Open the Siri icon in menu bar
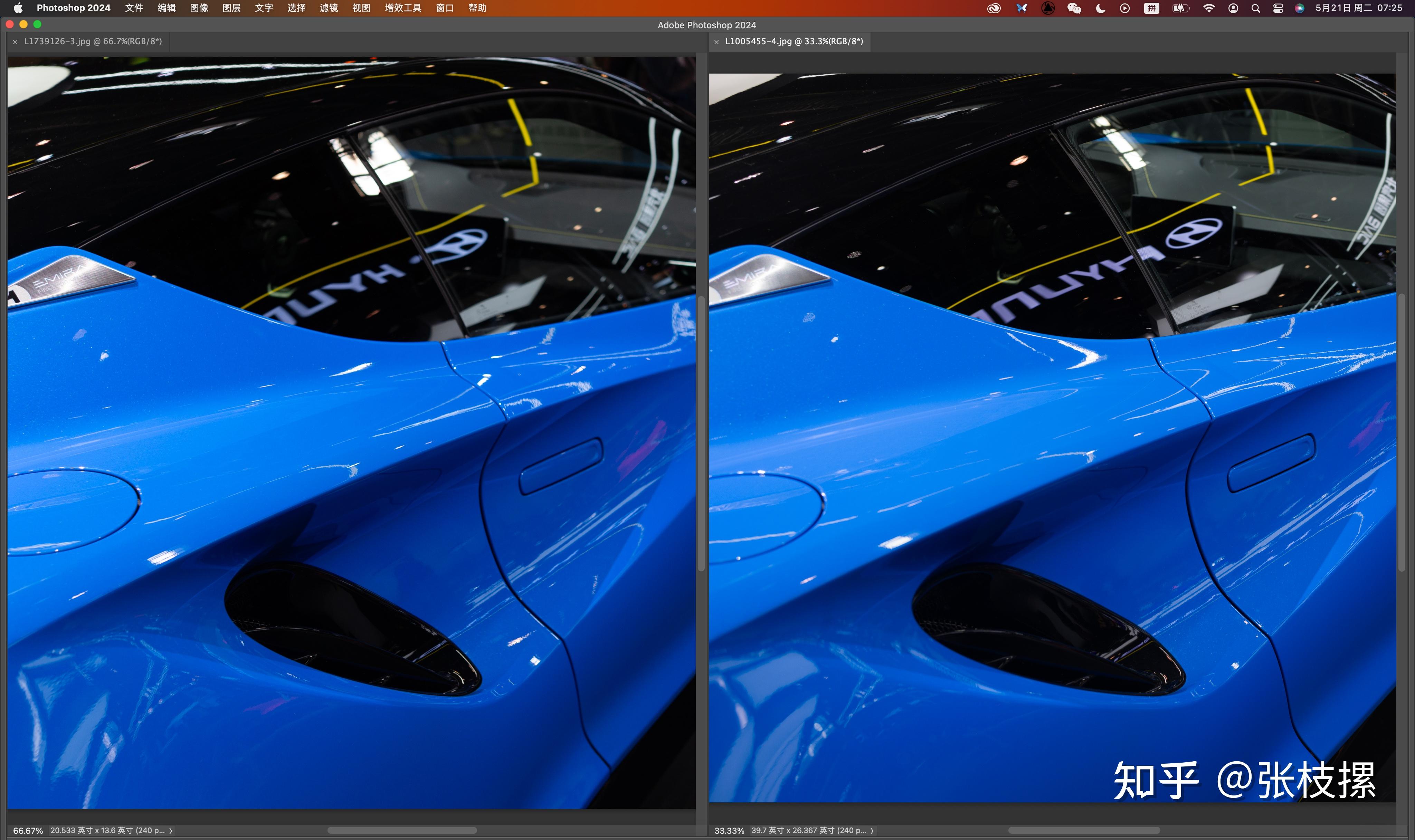The width and height of the screenshot is (1415, 840). (x=1300, y=8)
